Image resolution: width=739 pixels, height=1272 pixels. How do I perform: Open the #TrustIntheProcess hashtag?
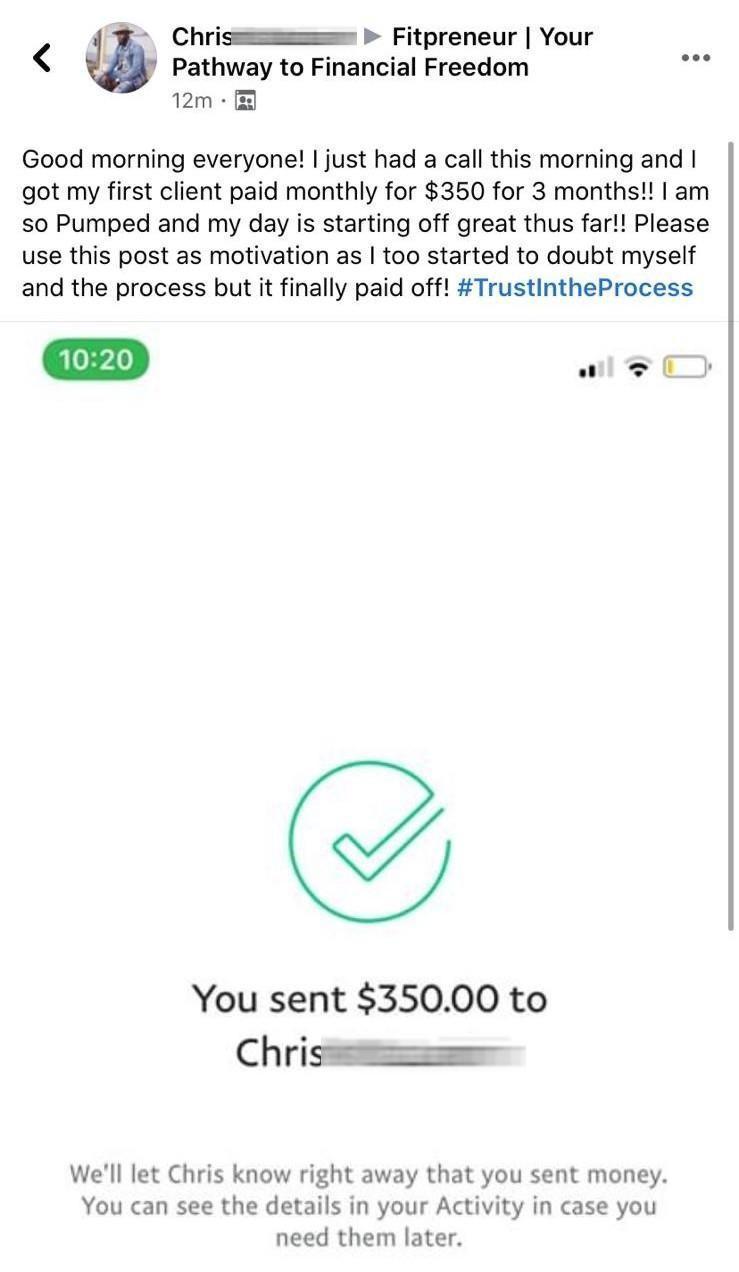tap(574, 288)
